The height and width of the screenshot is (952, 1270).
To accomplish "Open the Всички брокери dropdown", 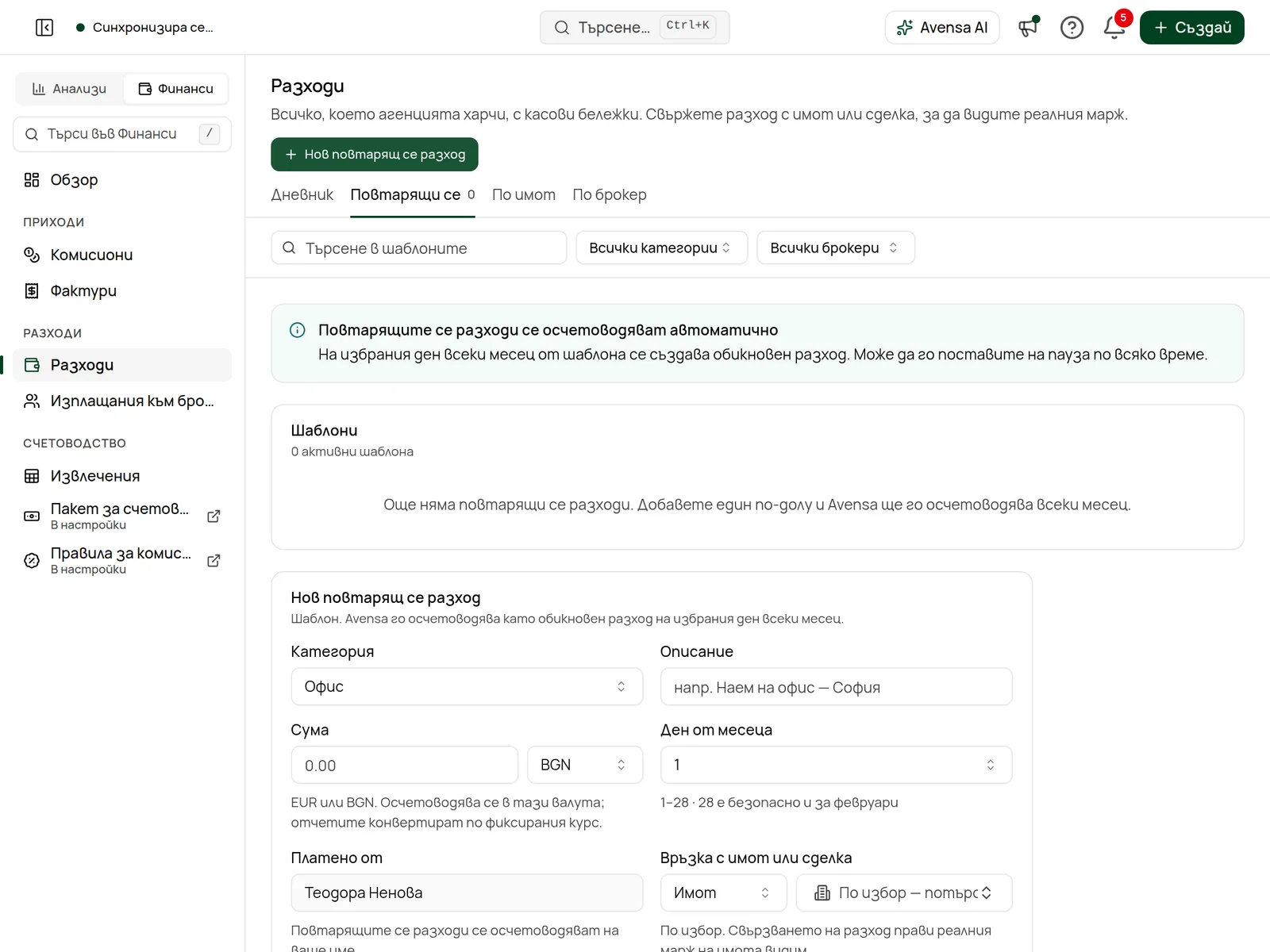I will (x=836, y=248).
